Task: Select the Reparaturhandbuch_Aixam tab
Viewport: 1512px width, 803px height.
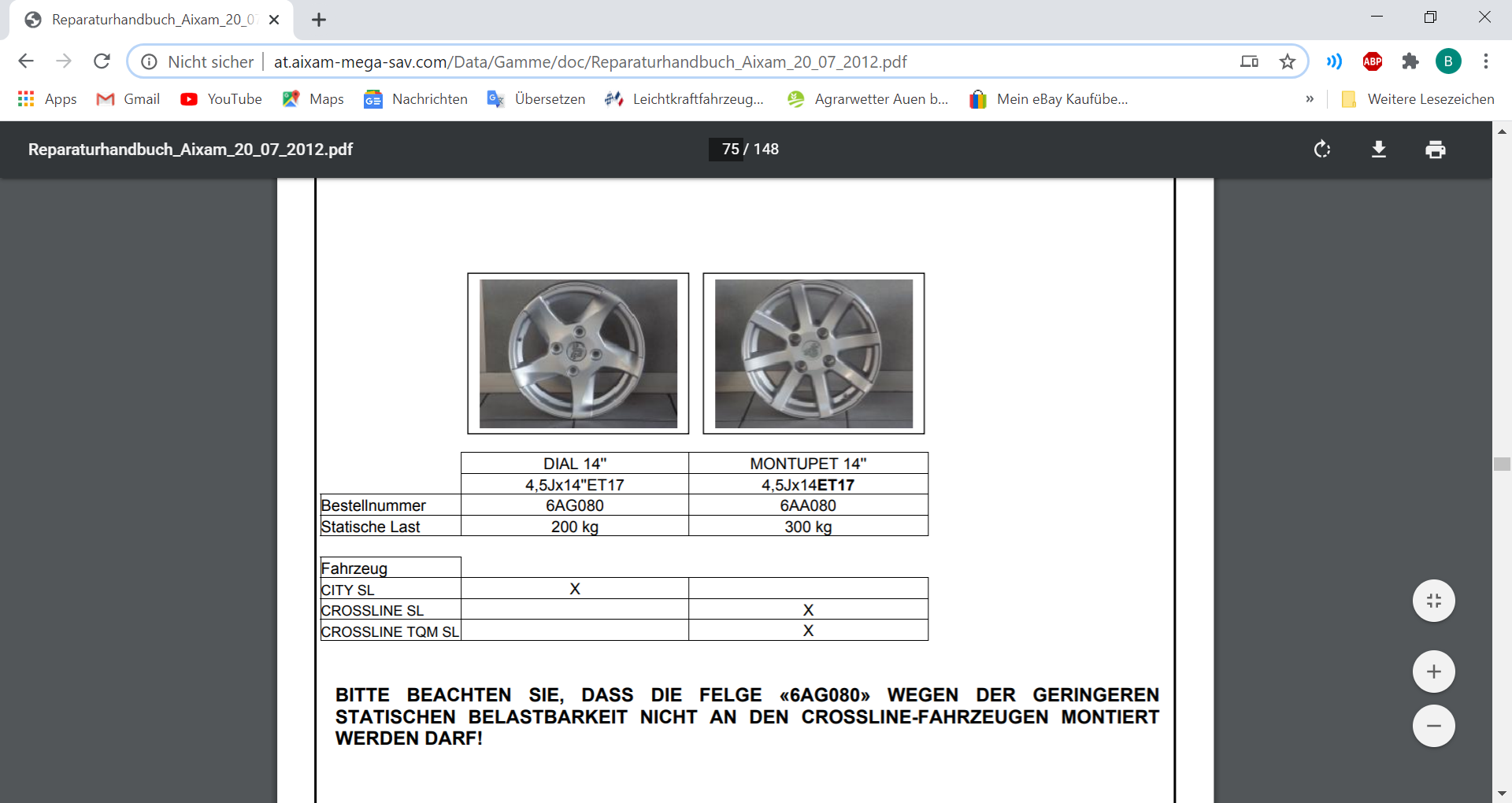Action: 151,20
